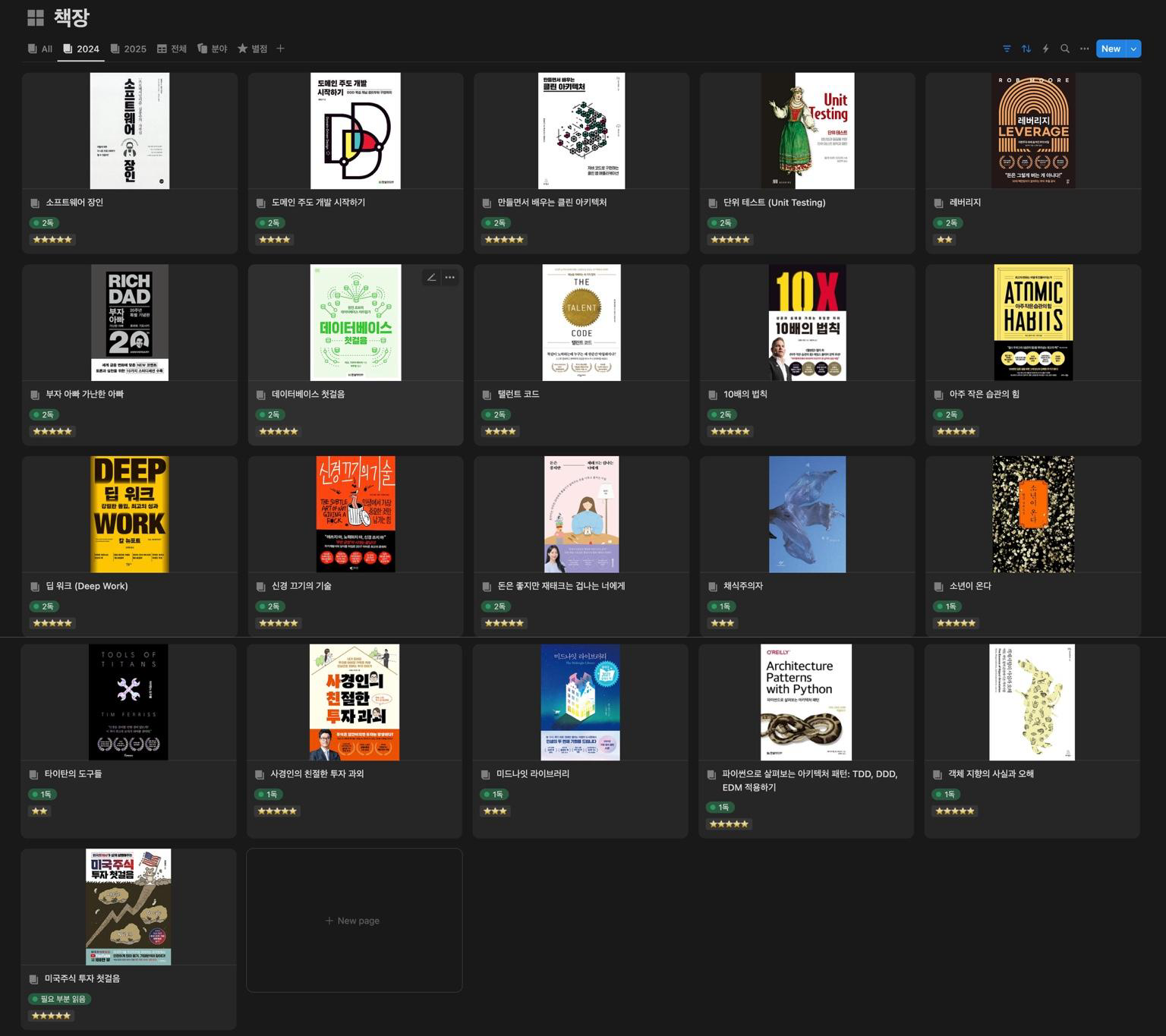The height and width of the screenshot is (1036, 1166).
Task: Click the page icon beside 타이탄의 도구들
Action: [x=33, y=774]
